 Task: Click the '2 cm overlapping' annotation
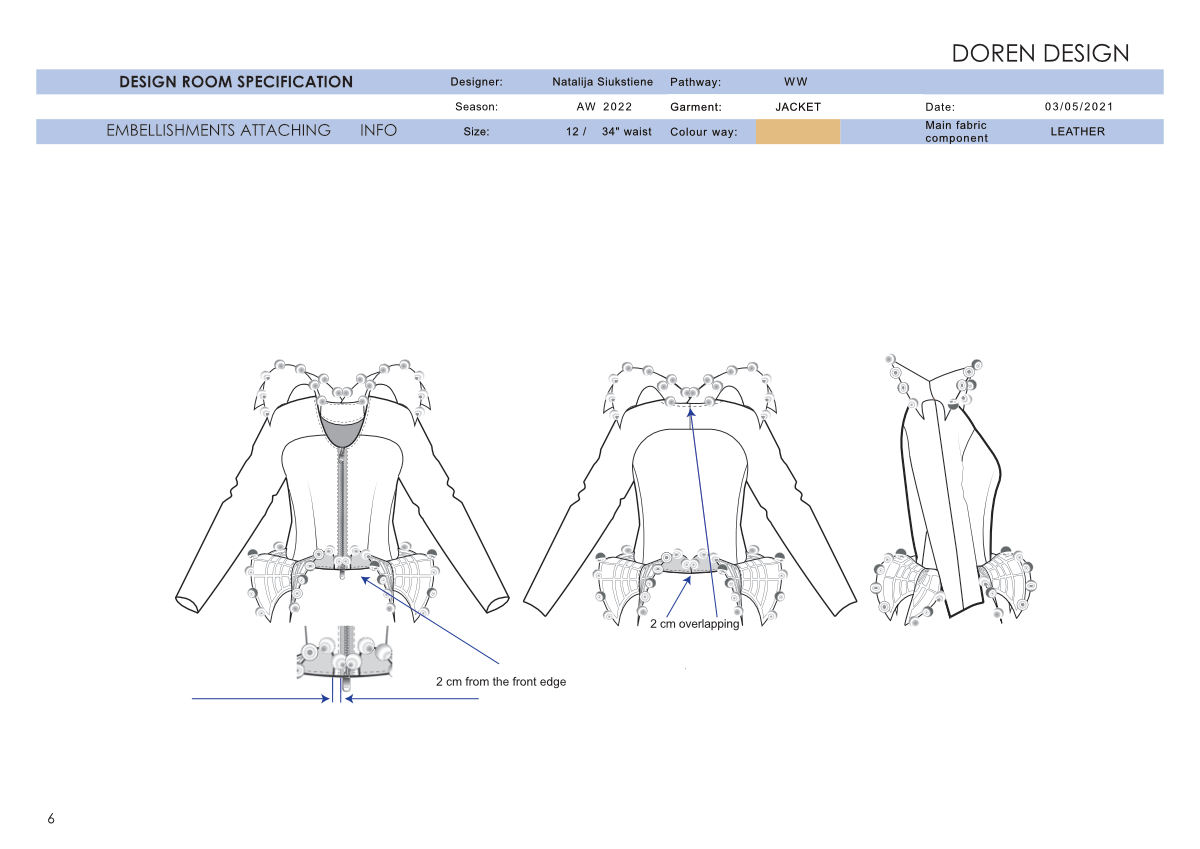tap(694, 624)
